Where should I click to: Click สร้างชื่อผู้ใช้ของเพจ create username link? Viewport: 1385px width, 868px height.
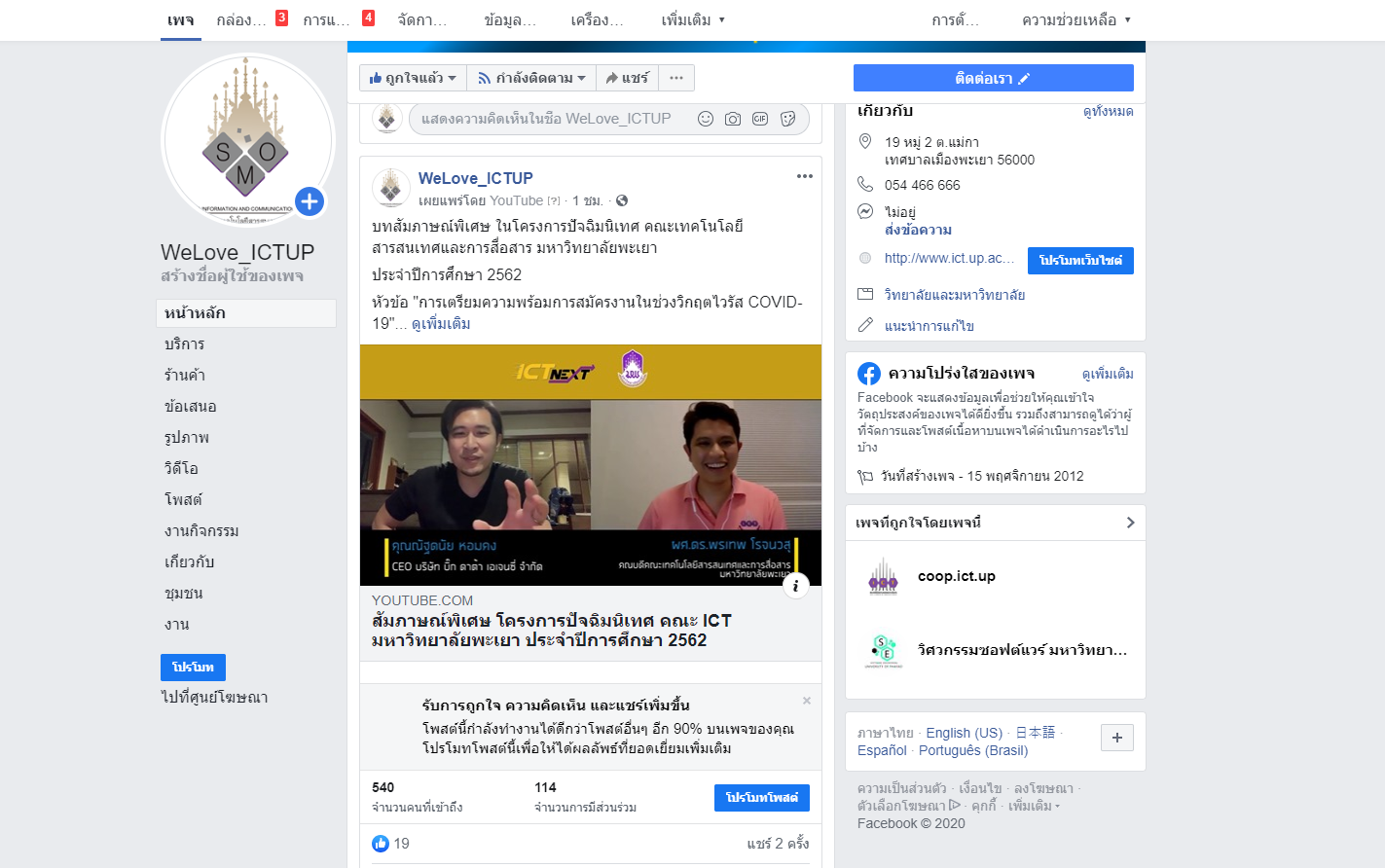click(x=232, y=276)
